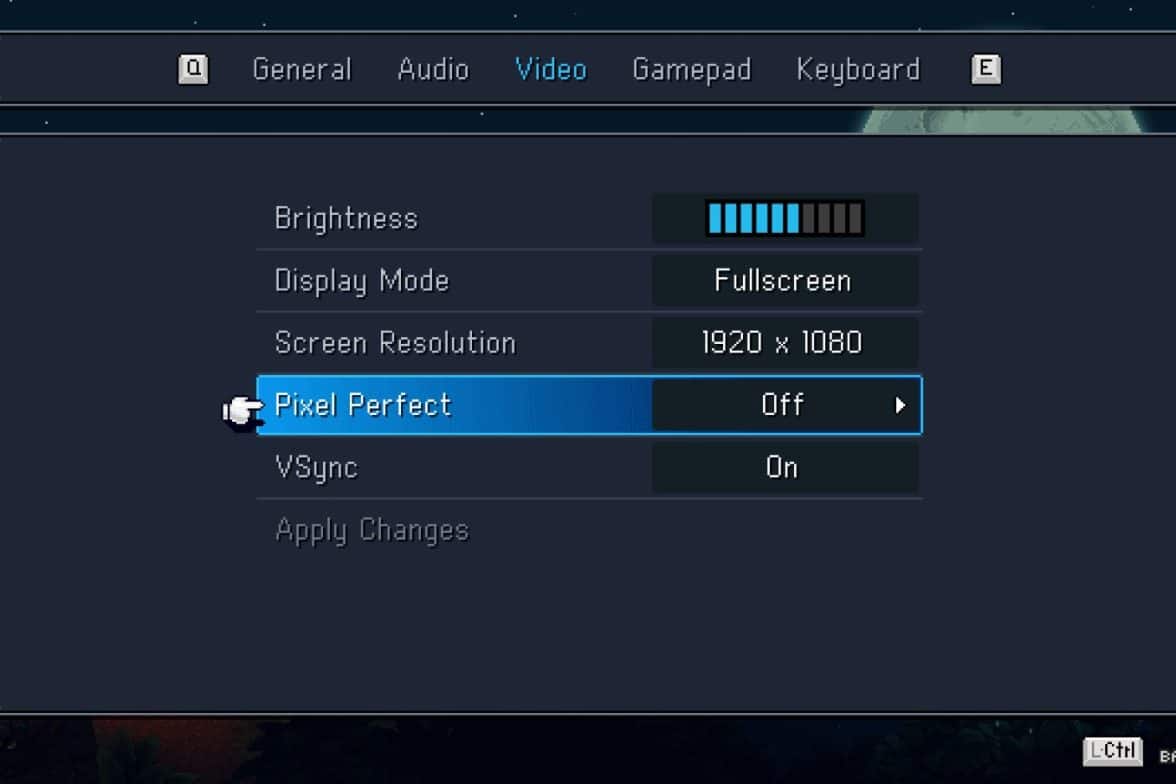Click the right arrow beside Pixel Perfect Off

900,406
